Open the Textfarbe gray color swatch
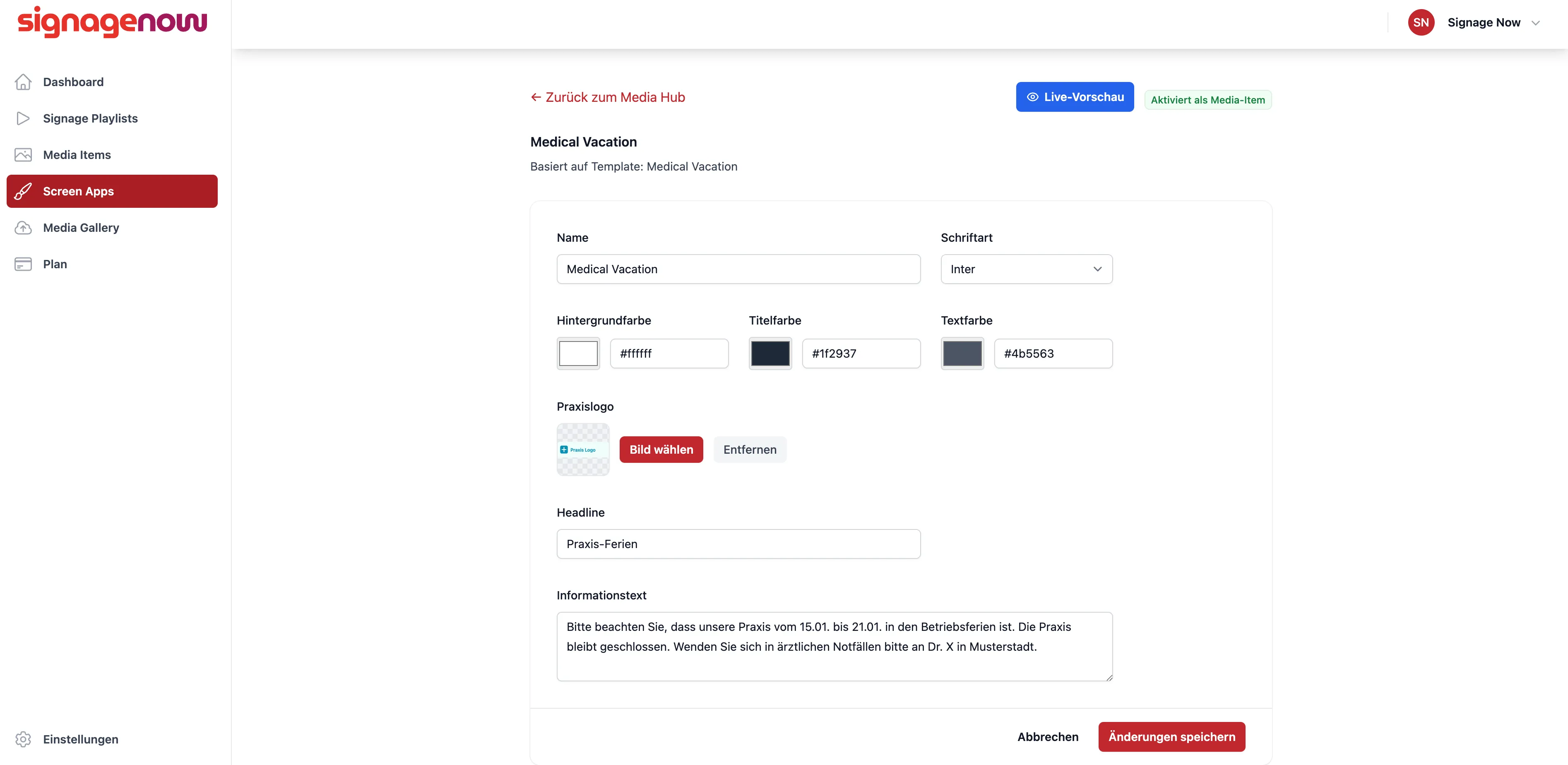This screenshot has height=765, width=1568. click(962, 354)
